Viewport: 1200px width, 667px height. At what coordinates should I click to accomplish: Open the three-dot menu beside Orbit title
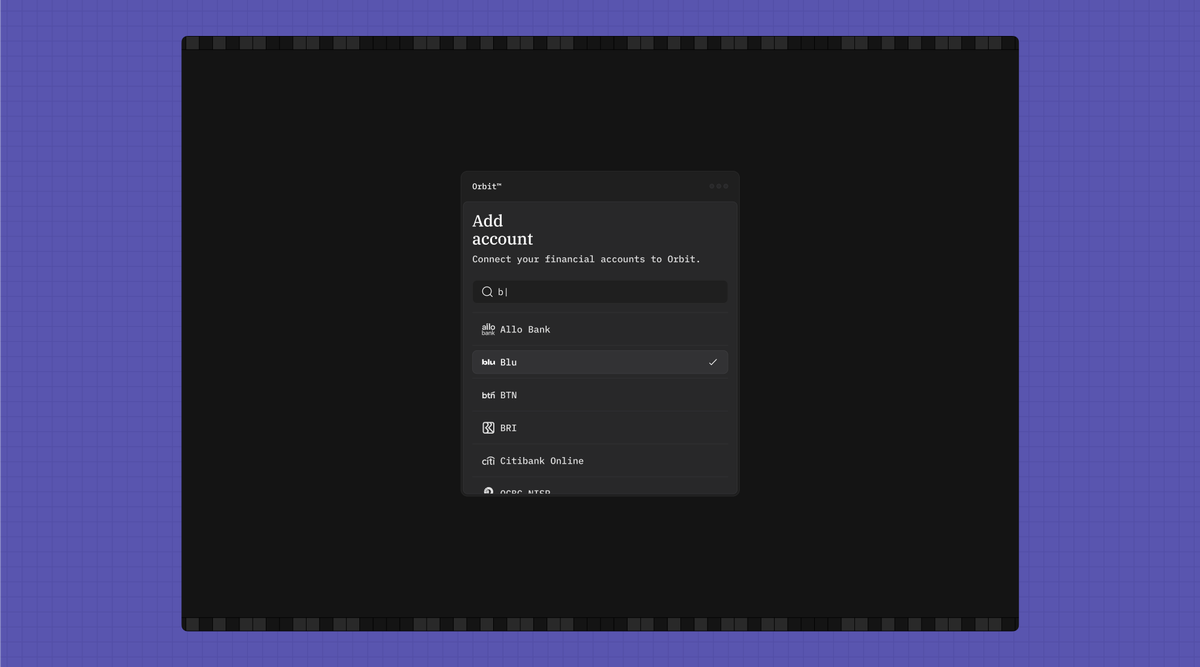tap(718, 186)
